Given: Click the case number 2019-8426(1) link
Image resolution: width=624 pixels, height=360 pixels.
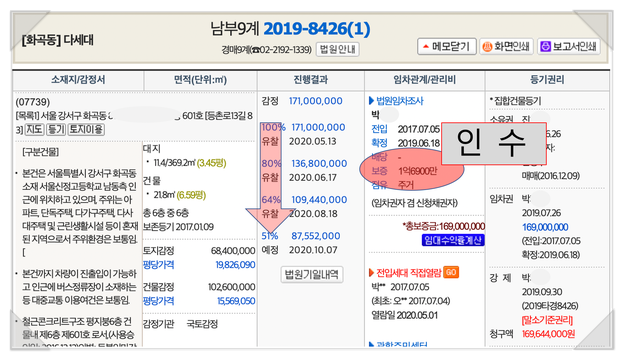Looking at the screenshot, I should pos(317,29).
